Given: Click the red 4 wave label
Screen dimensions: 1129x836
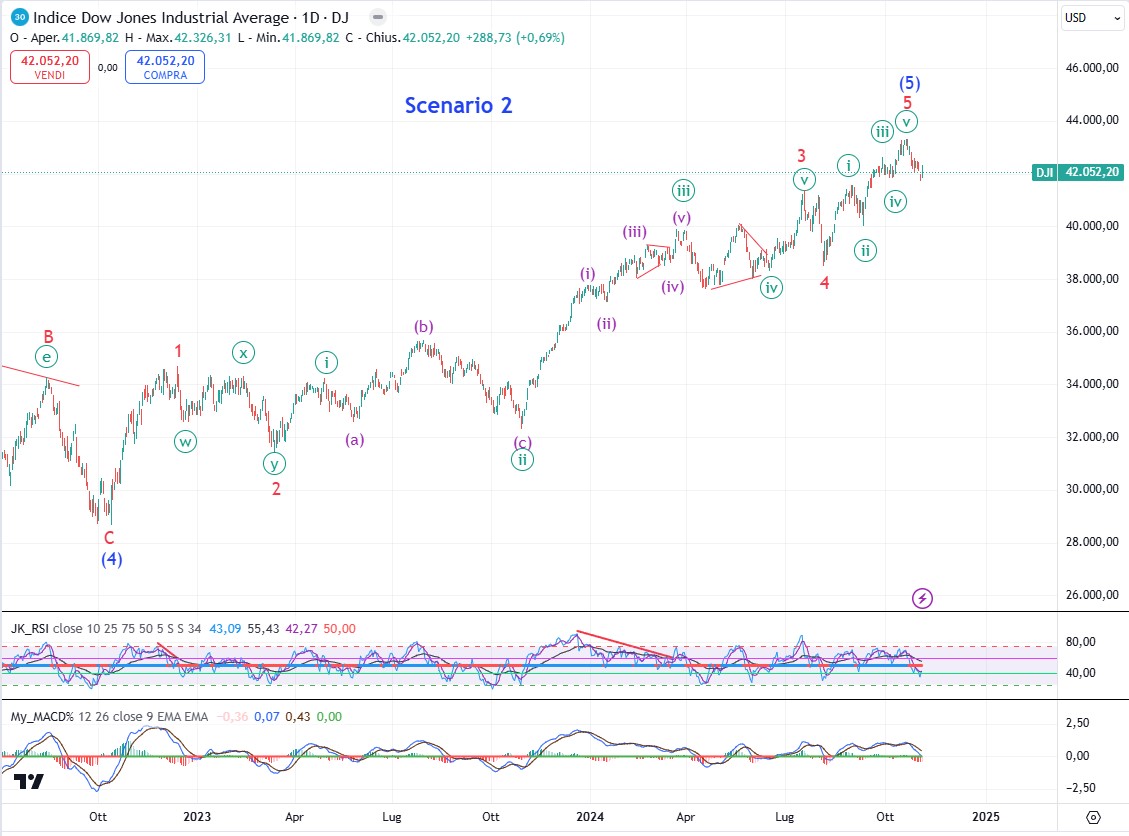Looking at the screenshot, I should [x=824, y=283].
